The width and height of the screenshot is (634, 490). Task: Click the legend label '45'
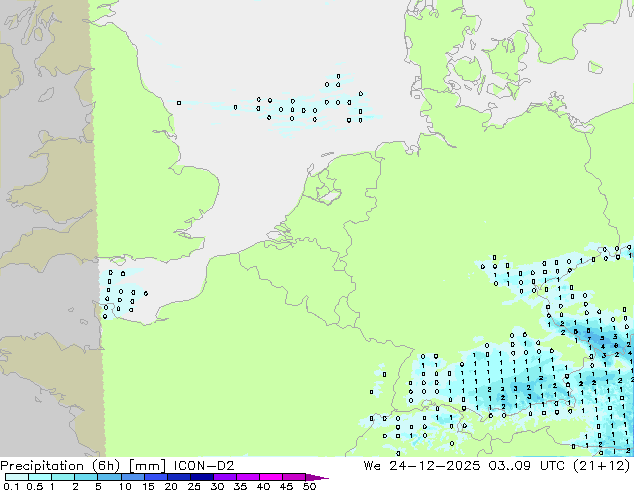286,486
